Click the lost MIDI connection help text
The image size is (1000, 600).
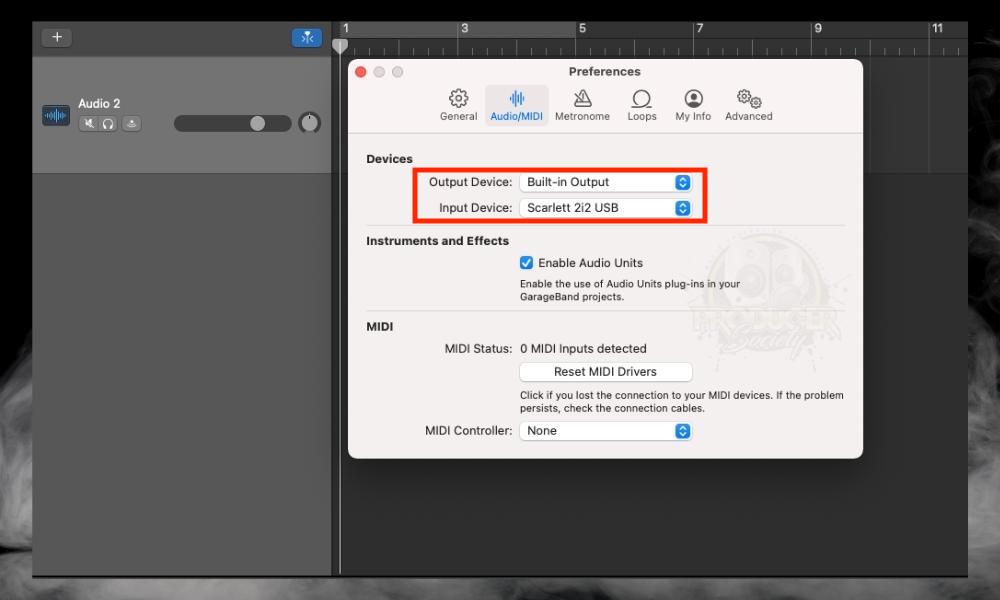click(x=682, y=402)
